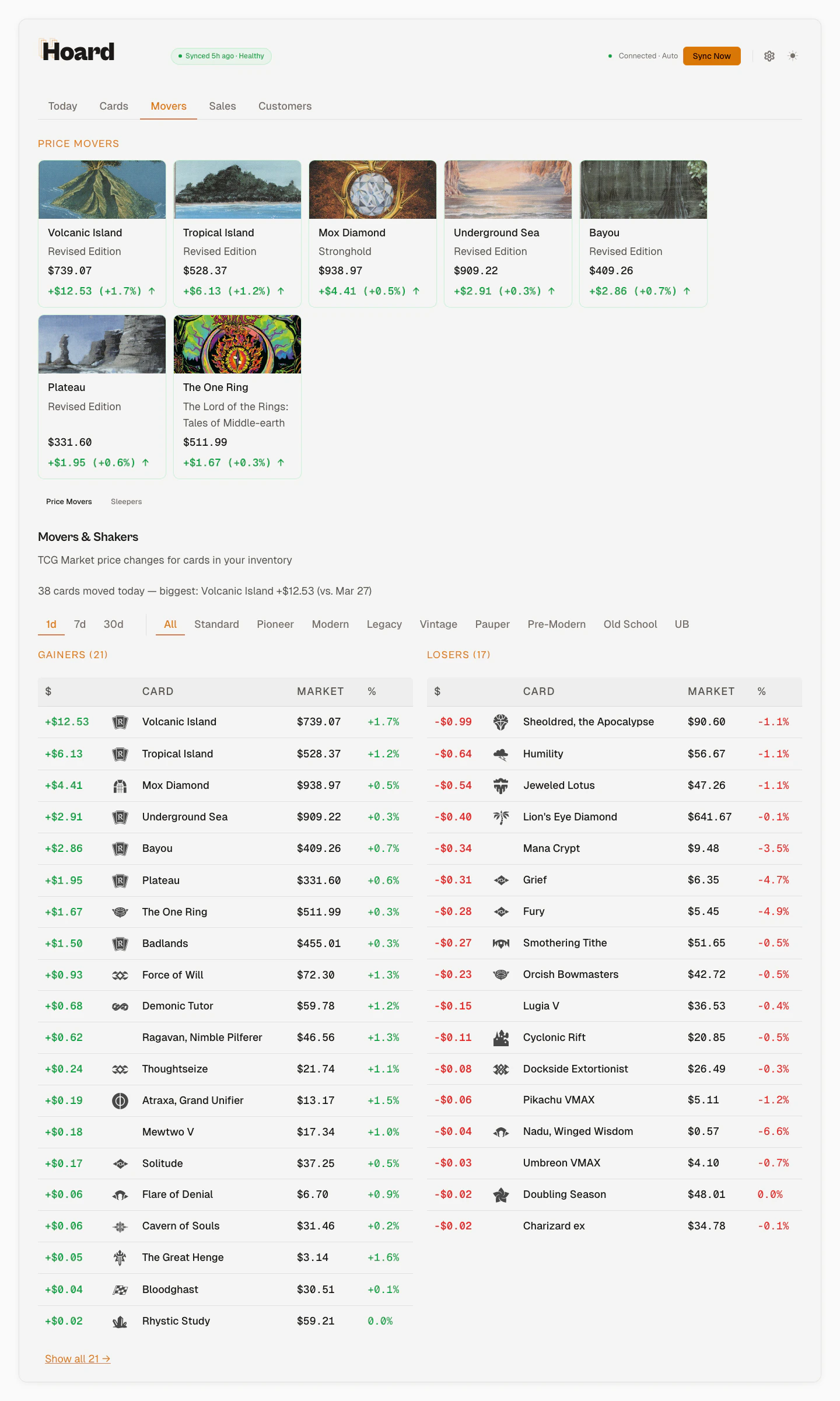Click Rhystic Study set icon

120,1322
